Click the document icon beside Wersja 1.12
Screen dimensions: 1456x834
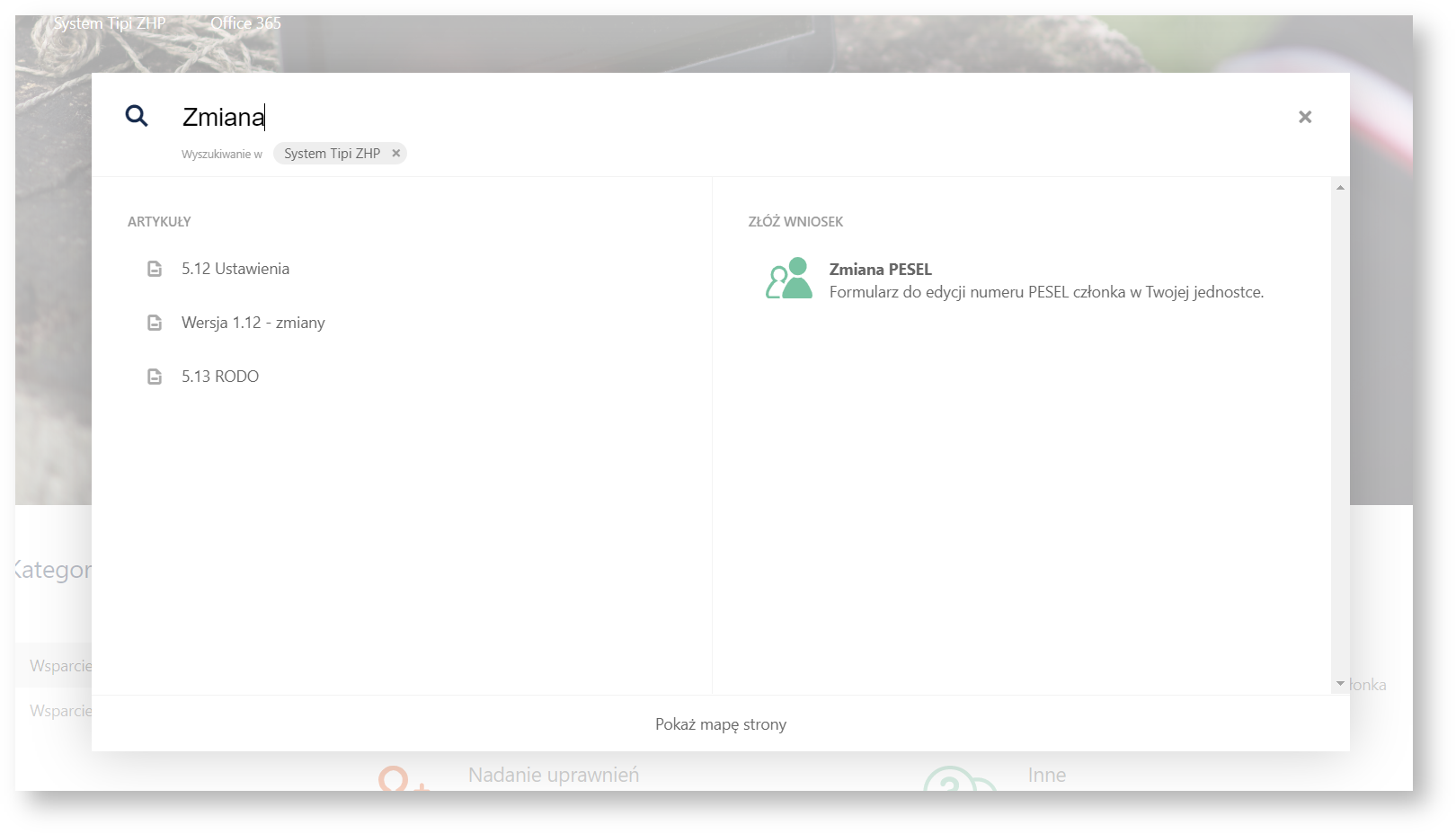click(155, 323)
